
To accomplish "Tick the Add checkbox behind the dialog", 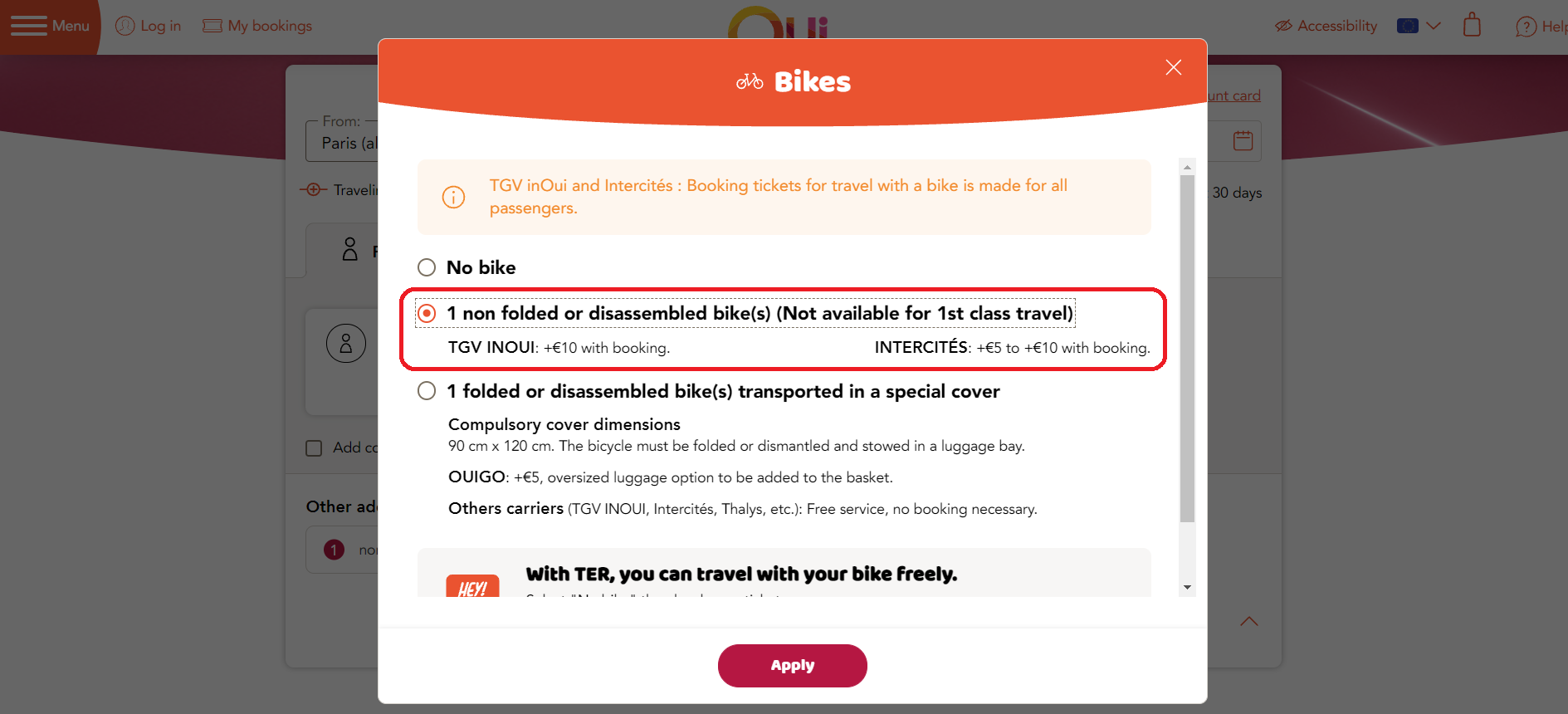I will tap(314, 448).
